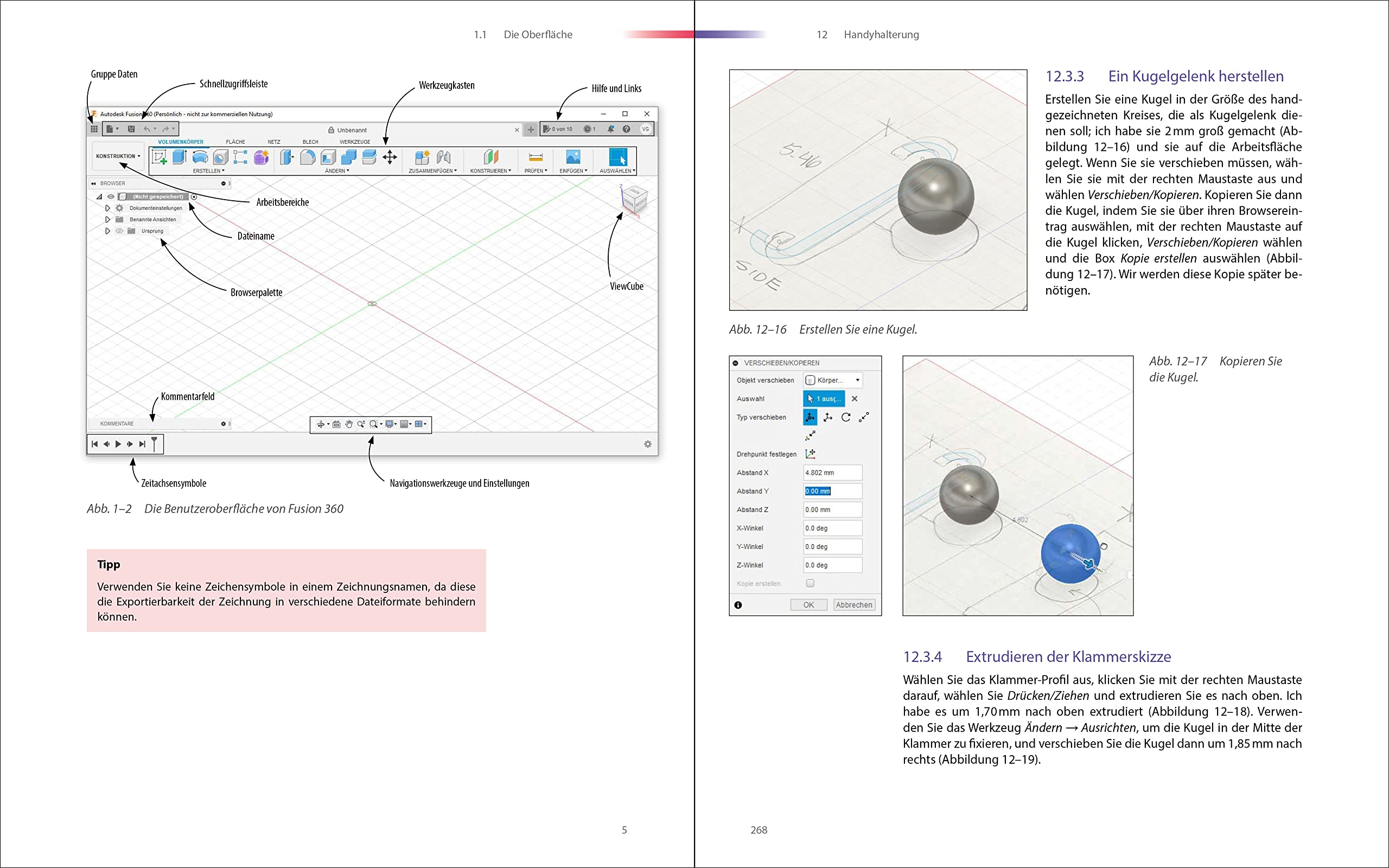Image resolution: width=1389 pixels, height=868 pixels.
Task: Select the Point to Point move type
Action: (x=864, y=417)
